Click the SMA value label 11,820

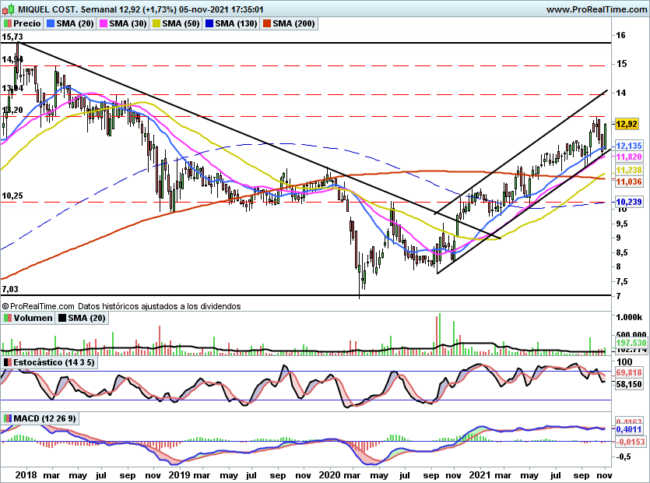[629, 157]
